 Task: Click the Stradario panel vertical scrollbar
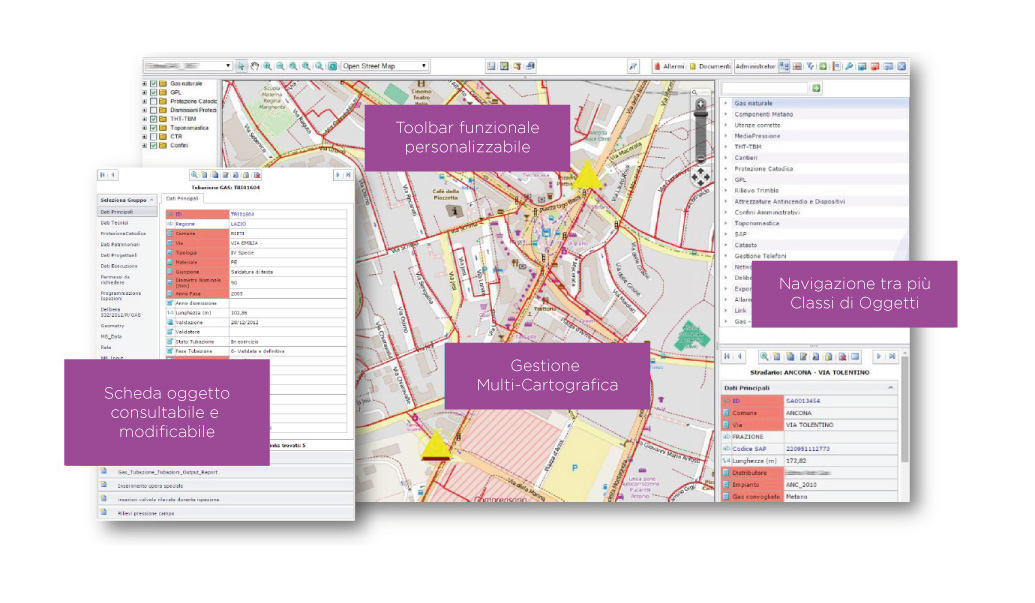905,409
